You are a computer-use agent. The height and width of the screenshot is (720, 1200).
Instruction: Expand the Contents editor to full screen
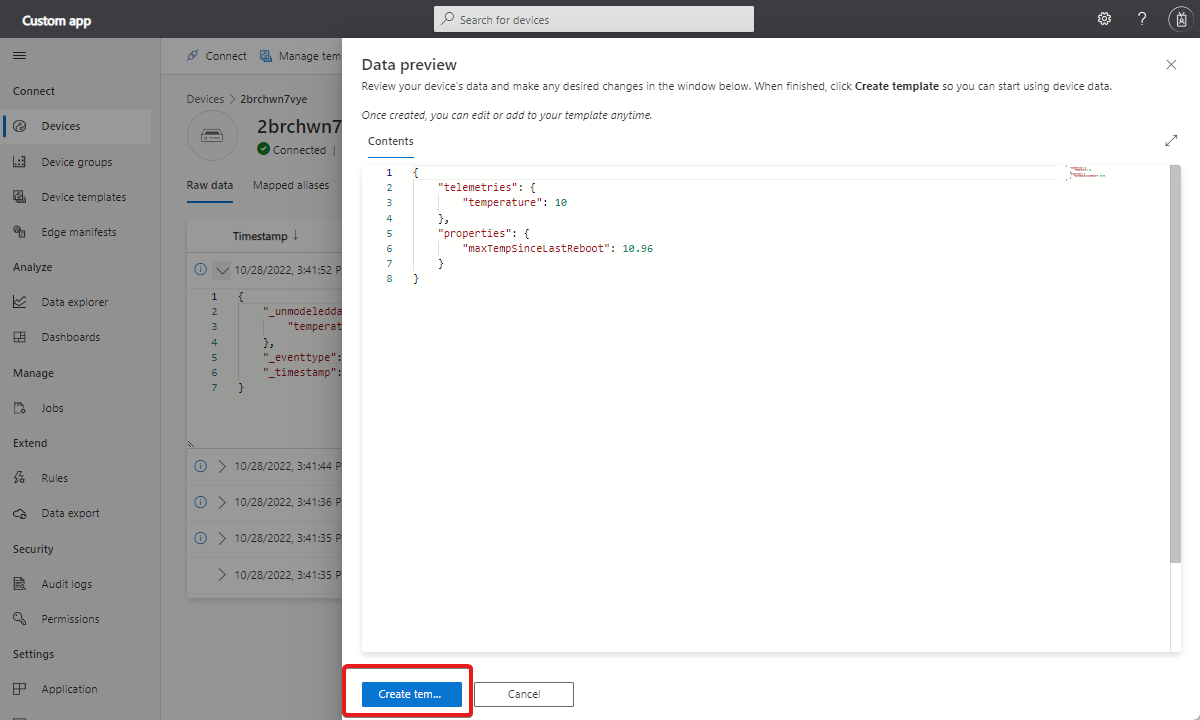pos(1171,141)
